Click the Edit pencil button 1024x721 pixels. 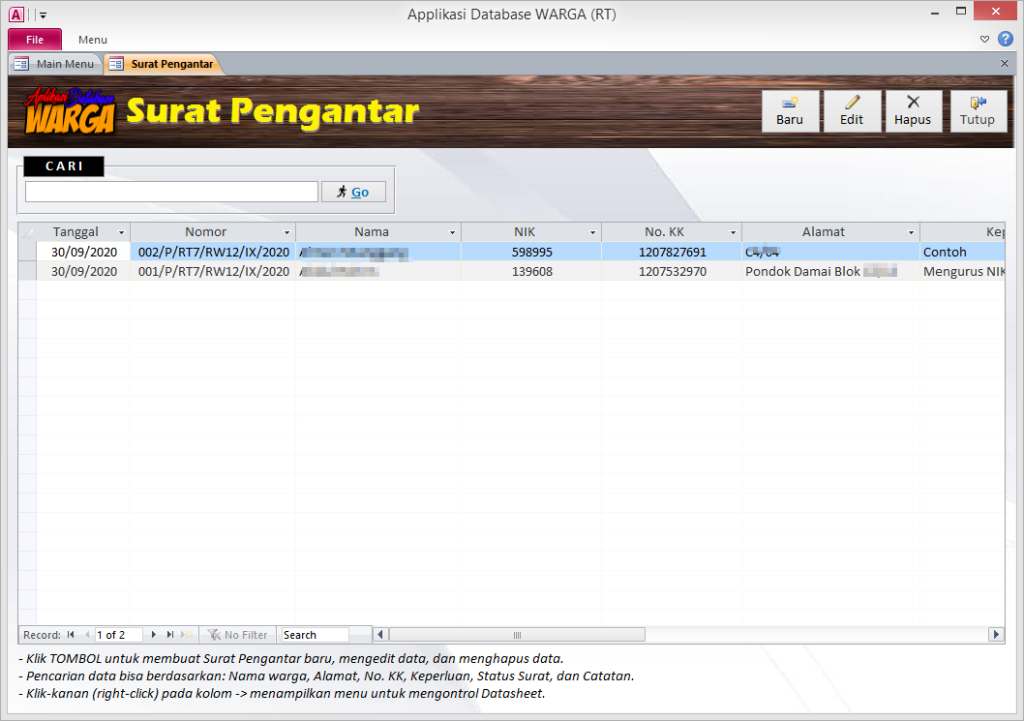[851, 111]
